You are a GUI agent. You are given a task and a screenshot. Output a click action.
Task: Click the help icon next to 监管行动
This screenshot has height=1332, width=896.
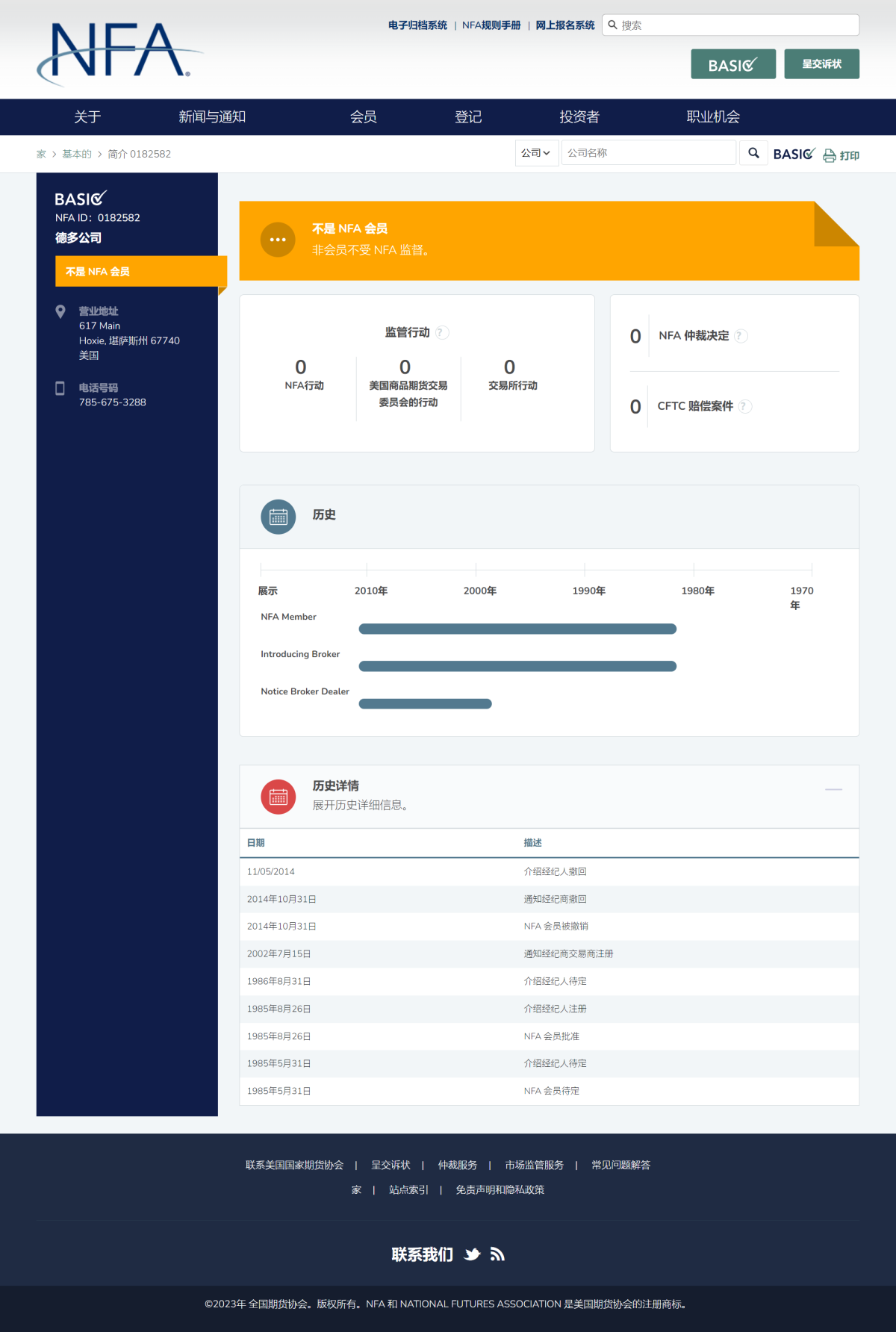(442, 333)
